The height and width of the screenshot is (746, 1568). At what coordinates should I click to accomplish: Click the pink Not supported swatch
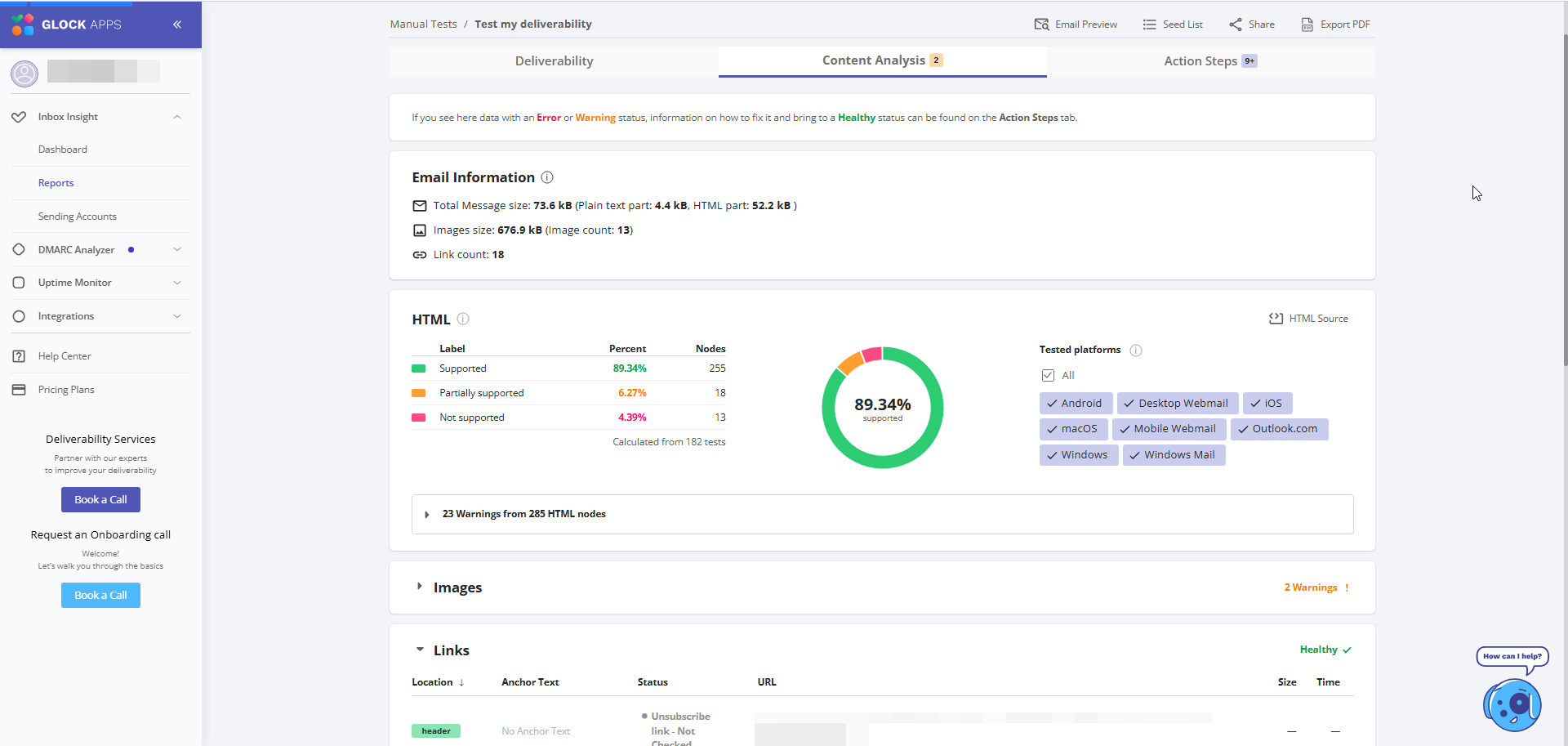point(419,418)
